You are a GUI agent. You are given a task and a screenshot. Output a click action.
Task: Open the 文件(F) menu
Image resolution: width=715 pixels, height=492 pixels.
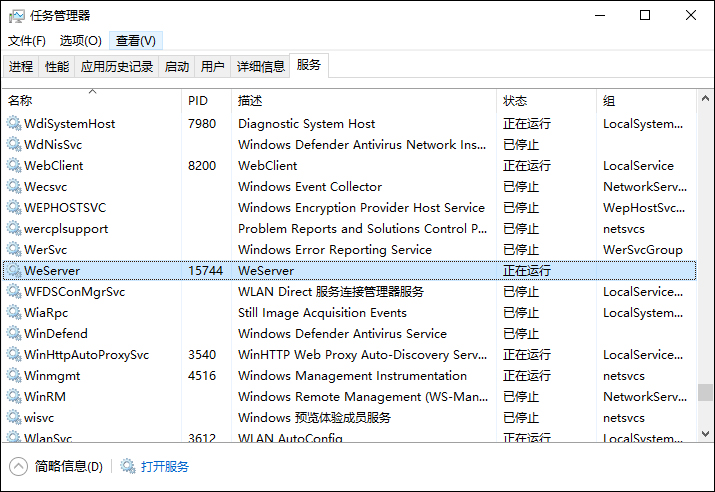point(26,41)
